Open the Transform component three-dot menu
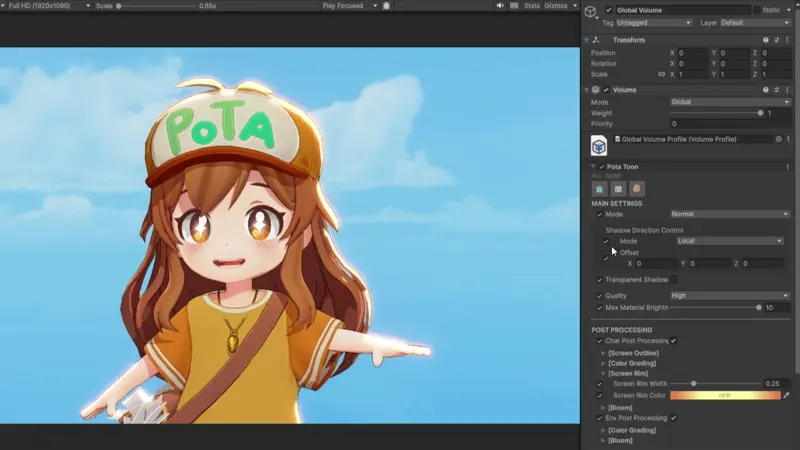Screen dimensions: 800x450 click(787, 40)
